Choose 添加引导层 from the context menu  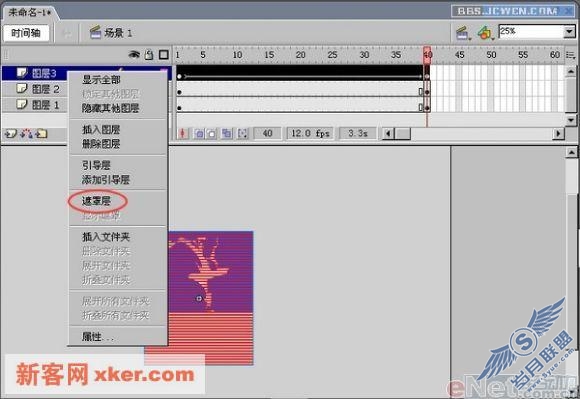[x=106, y=180]
